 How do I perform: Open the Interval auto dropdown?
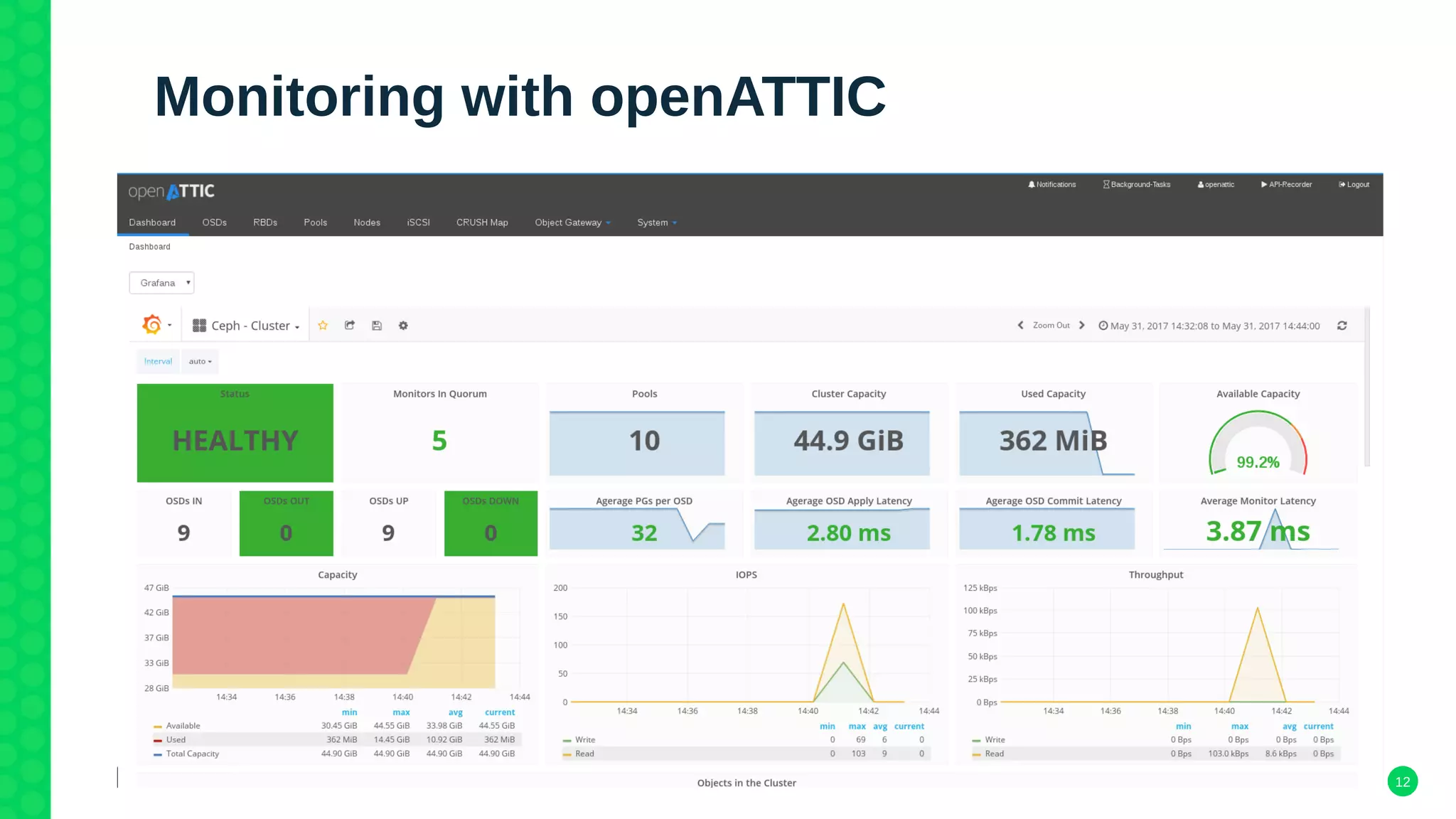point(200,361)
